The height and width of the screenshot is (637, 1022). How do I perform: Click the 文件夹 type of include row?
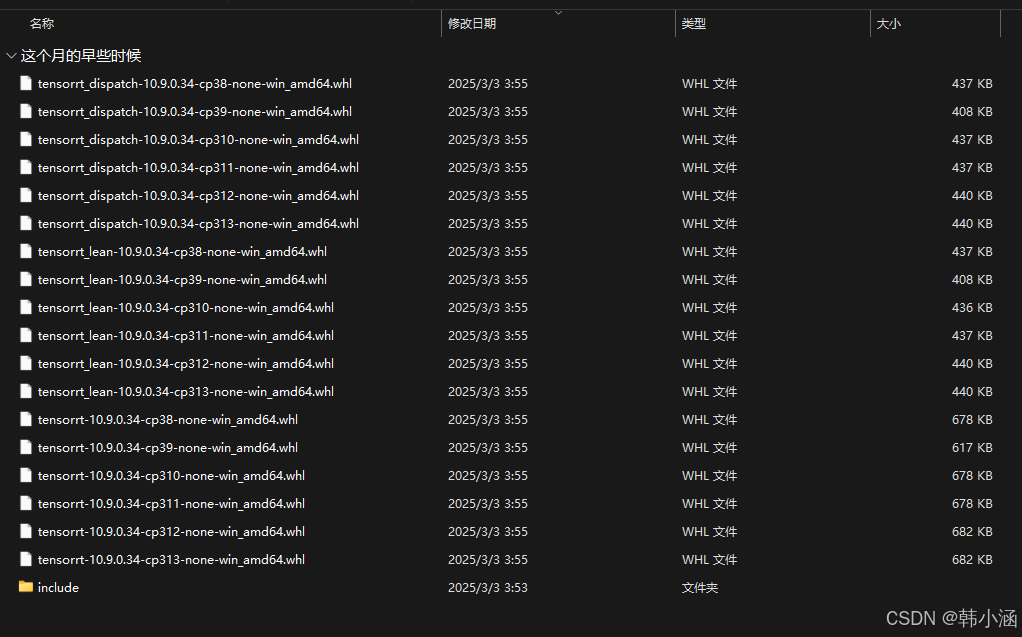click(x=699, y=587)
